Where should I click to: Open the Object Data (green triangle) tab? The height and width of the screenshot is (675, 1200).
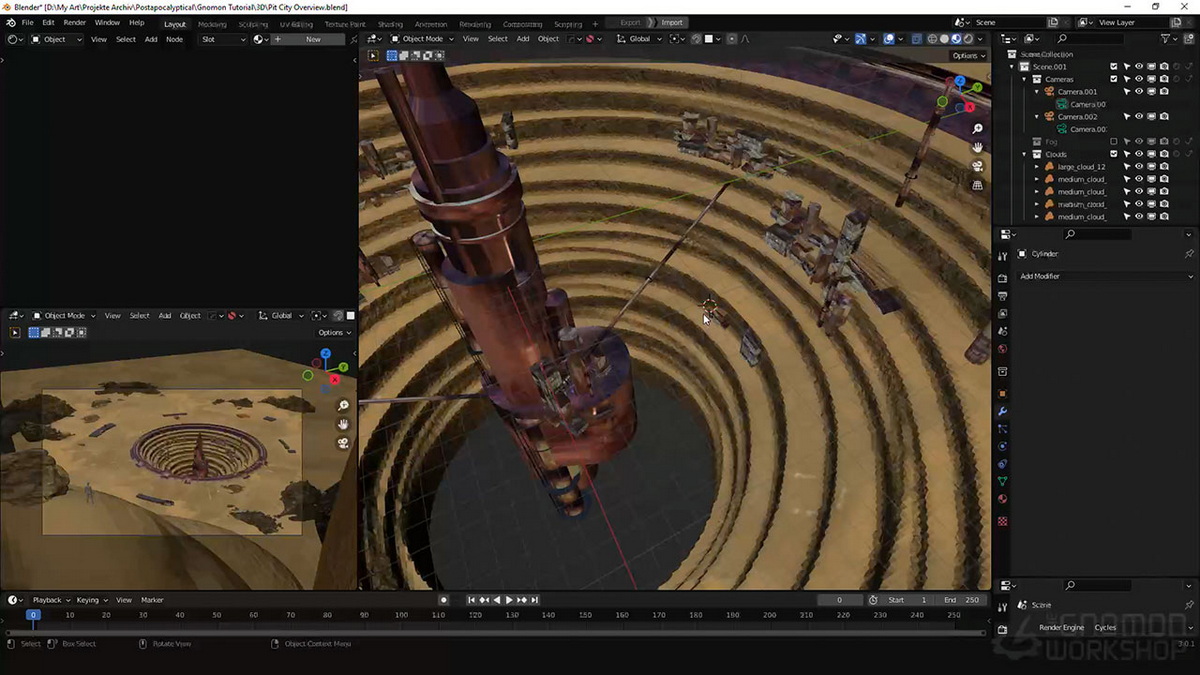[x=1002, y=481]
